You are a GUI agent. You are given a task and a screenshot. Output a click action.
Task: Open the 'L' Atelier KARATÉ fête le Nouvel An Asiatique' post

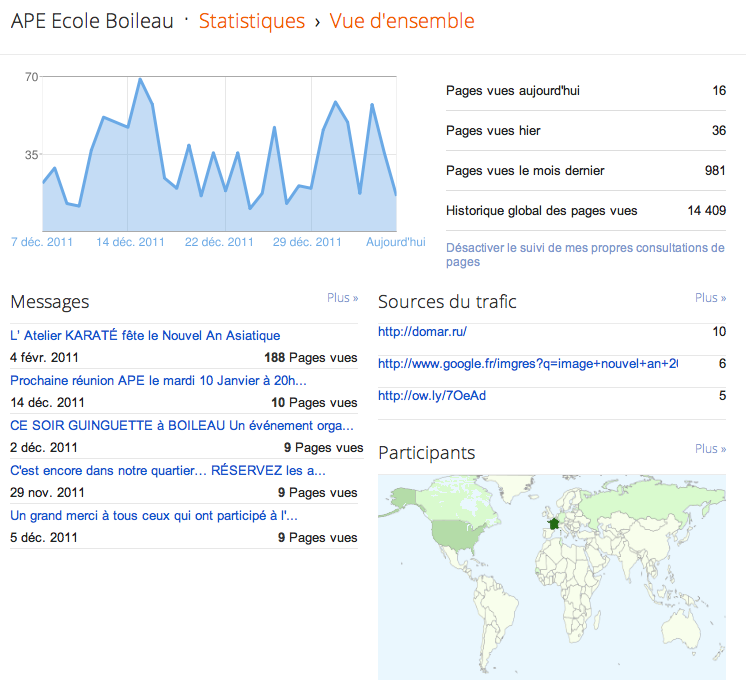click(145, 336)
